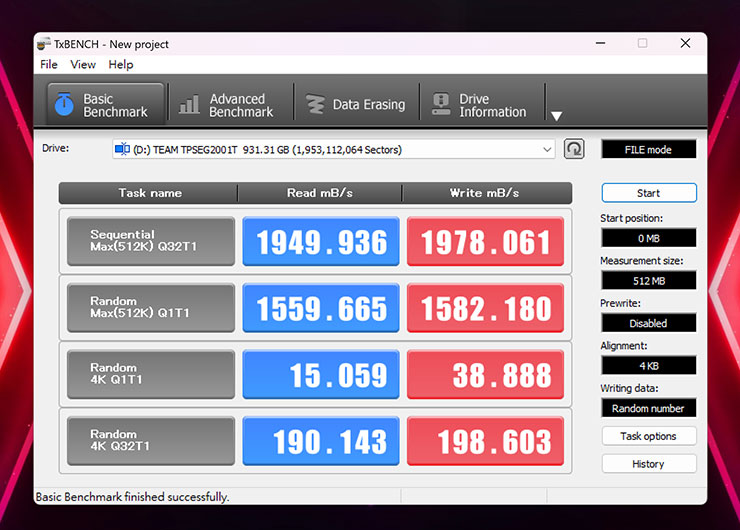Start the benchmark
The image size is (740, 530).
pos(649,193)
